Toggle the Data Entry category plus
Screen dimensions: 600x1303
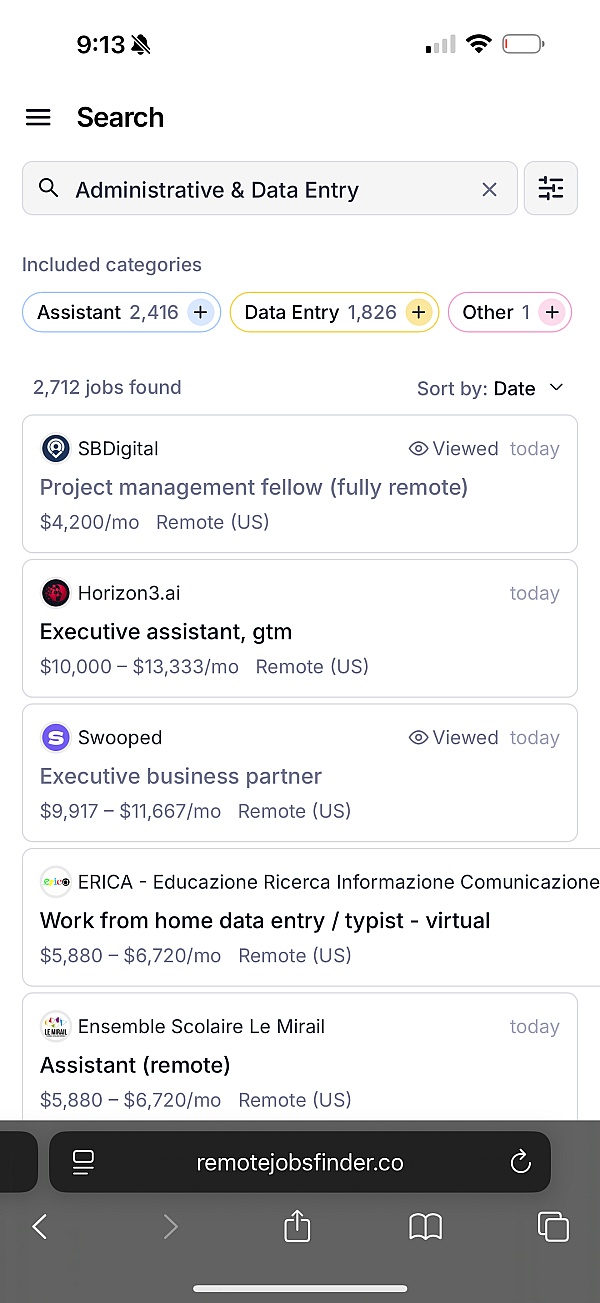tap(418, 312)
